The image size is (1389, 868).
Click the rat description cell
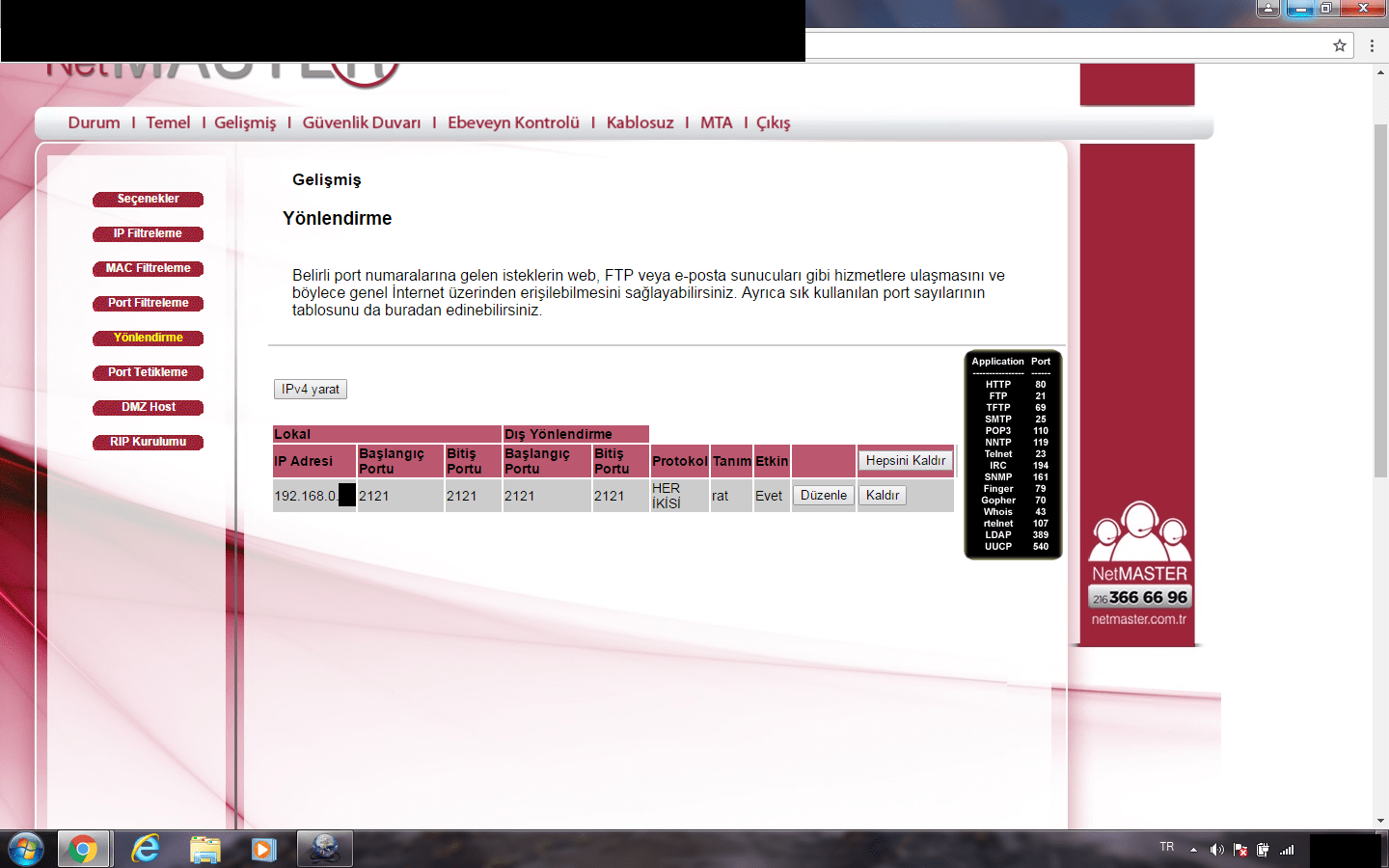click(731, 496)
